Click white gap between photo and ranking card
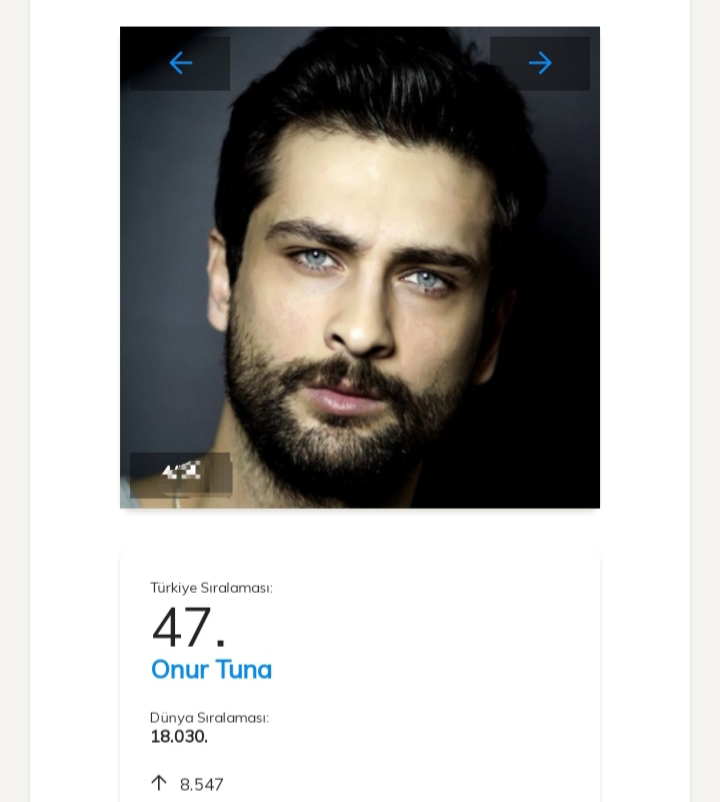 click(360, 530)
